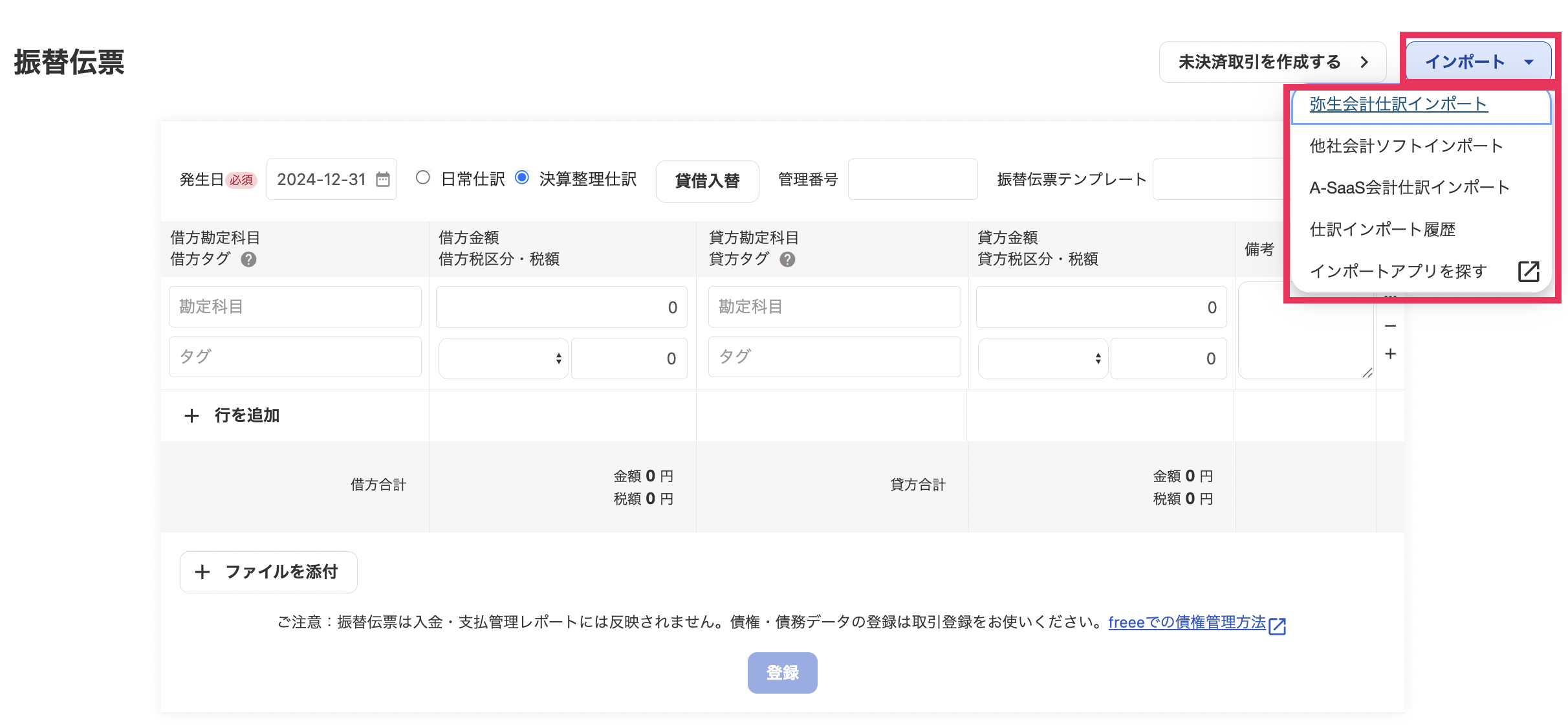Click the 貸方金額 amount field
Viewport: 1568px width, 726px height.
coord(1101,307)
